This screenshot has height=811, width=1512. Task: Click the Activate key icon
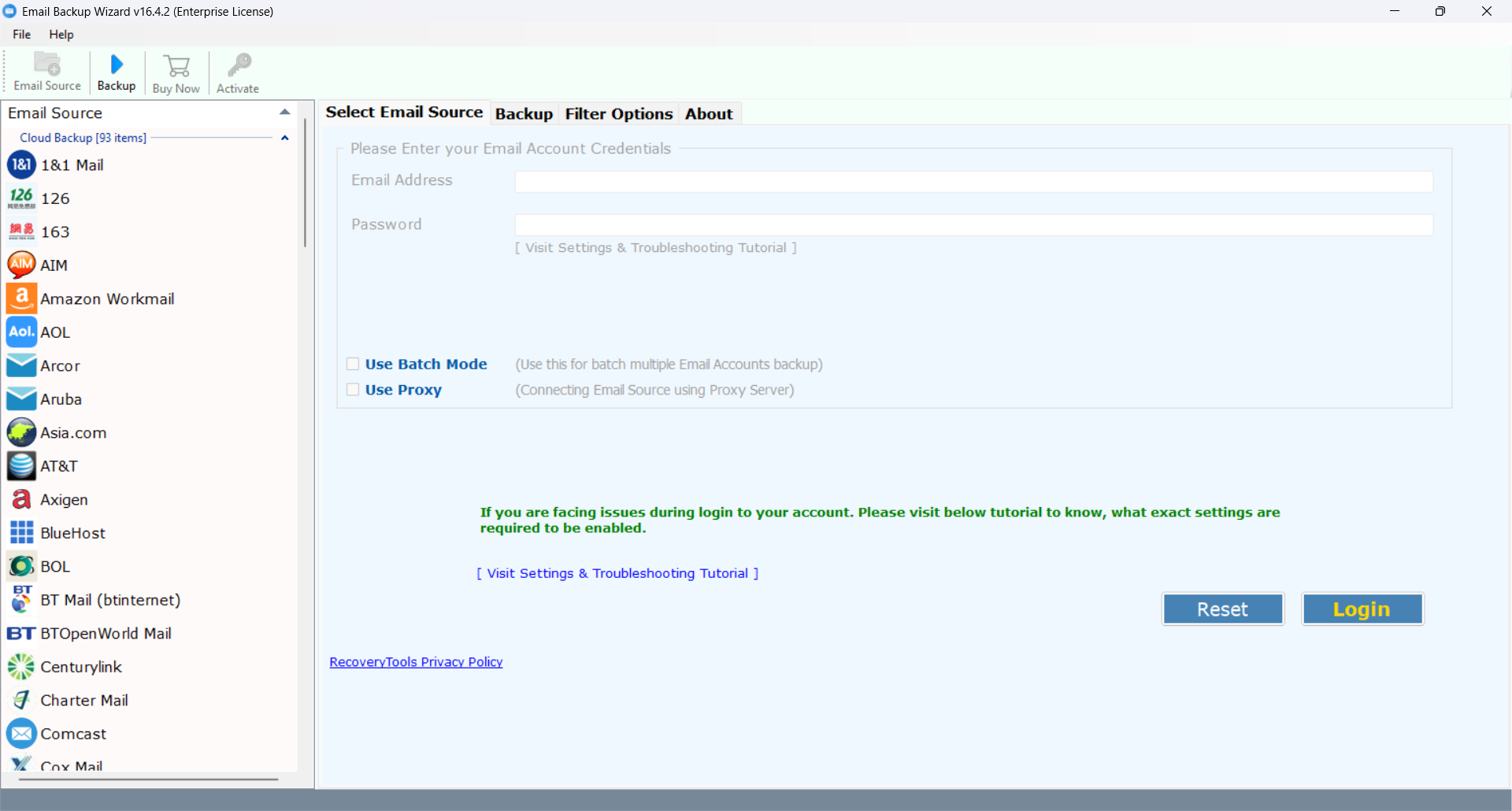[239, 66]
